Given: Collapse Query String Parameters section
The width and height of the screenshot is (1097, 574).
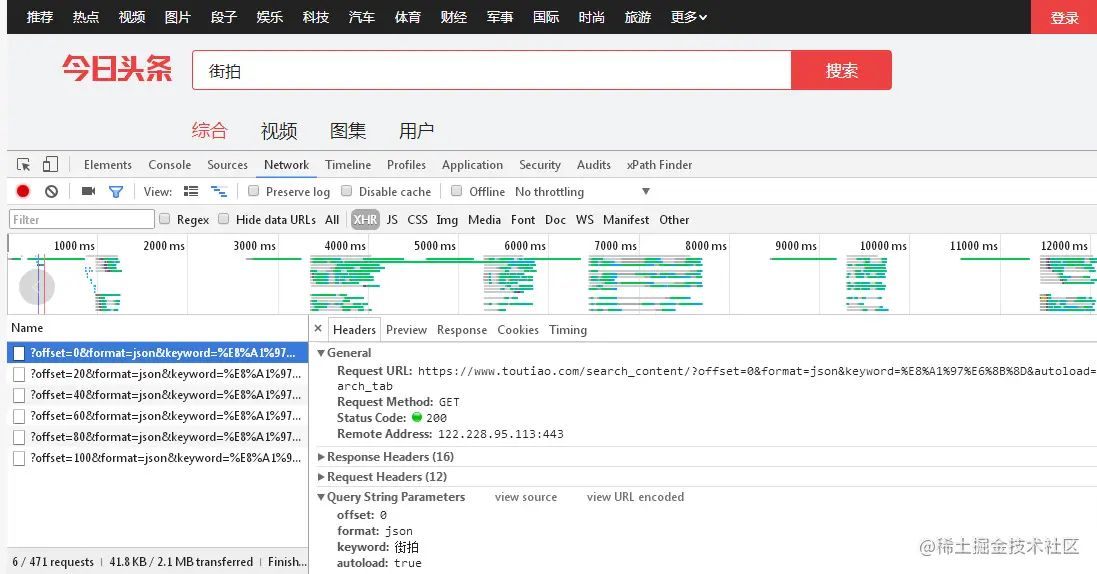Looking at the screenshot, I should pos(321,497).
